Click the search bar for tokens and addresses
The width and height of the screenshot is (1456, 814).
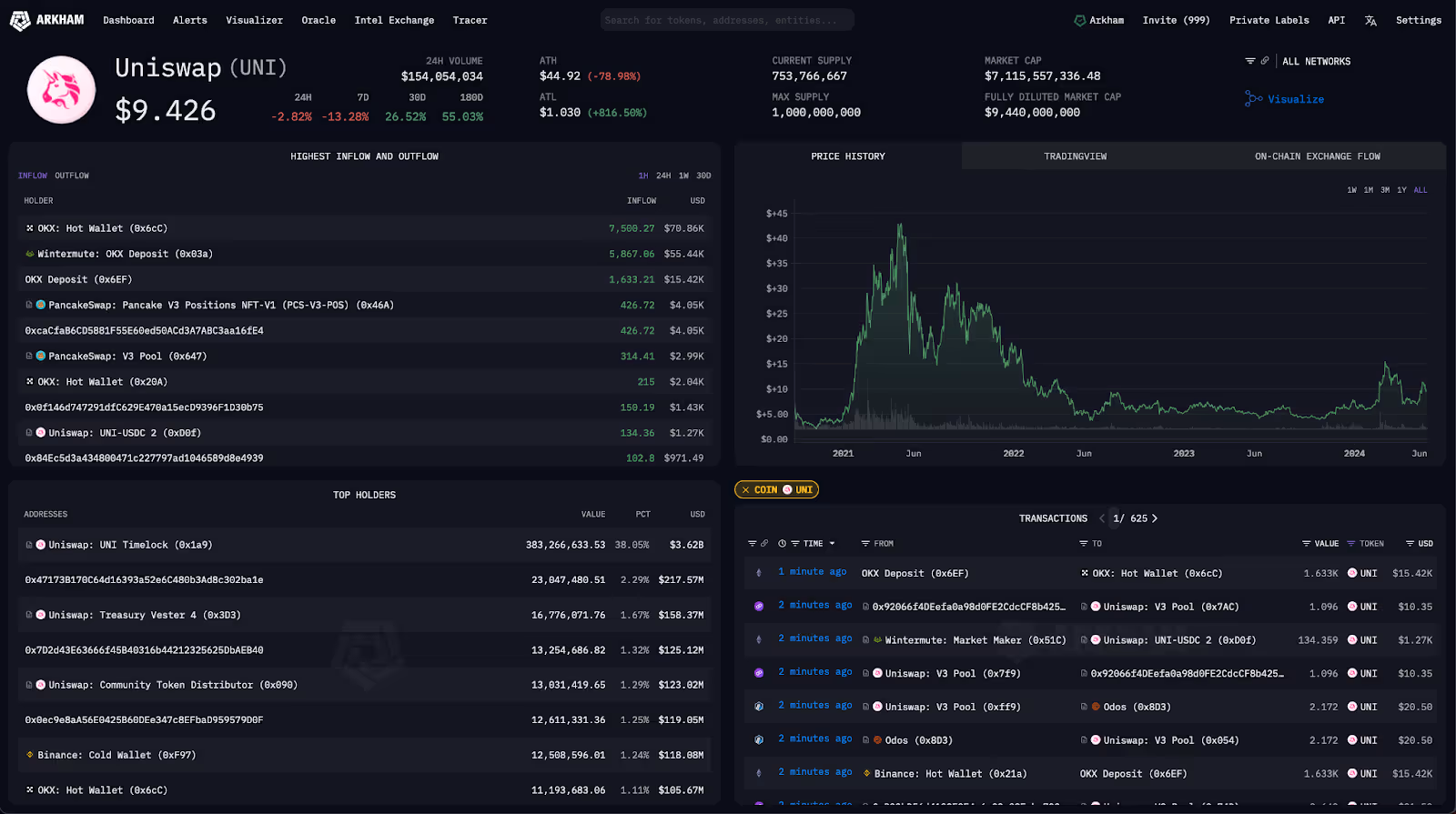pyautogui.click(x=727, y=20)
